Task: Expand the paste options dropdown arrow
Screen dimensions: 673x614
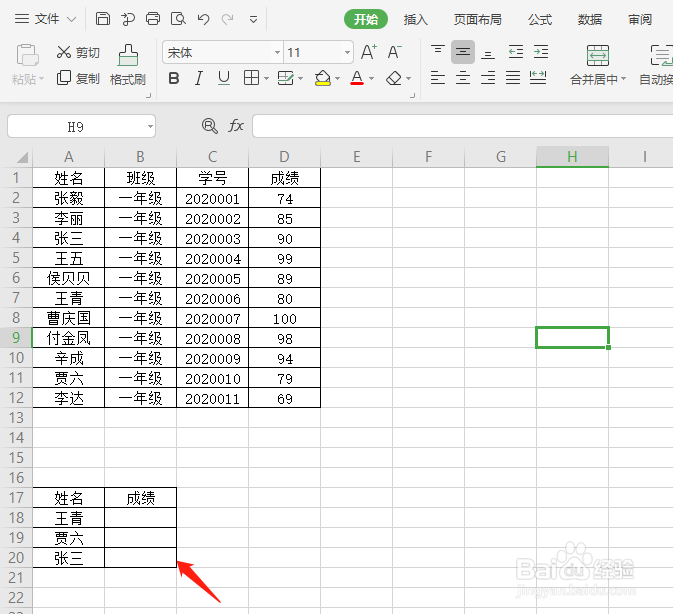Action: (42, 79)
